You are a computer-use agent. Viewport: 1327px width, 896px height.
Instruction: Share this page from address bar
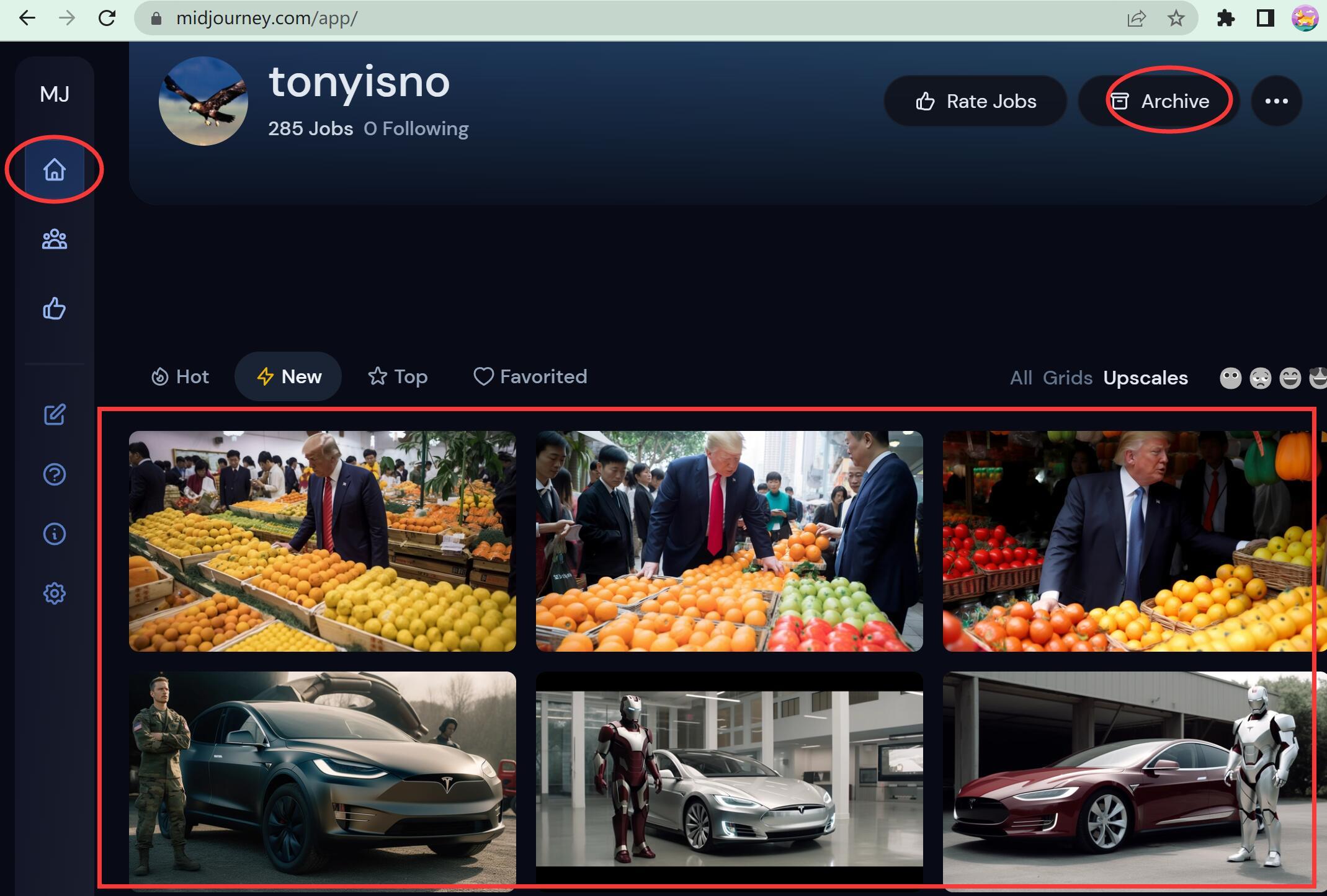point(1136,19)
